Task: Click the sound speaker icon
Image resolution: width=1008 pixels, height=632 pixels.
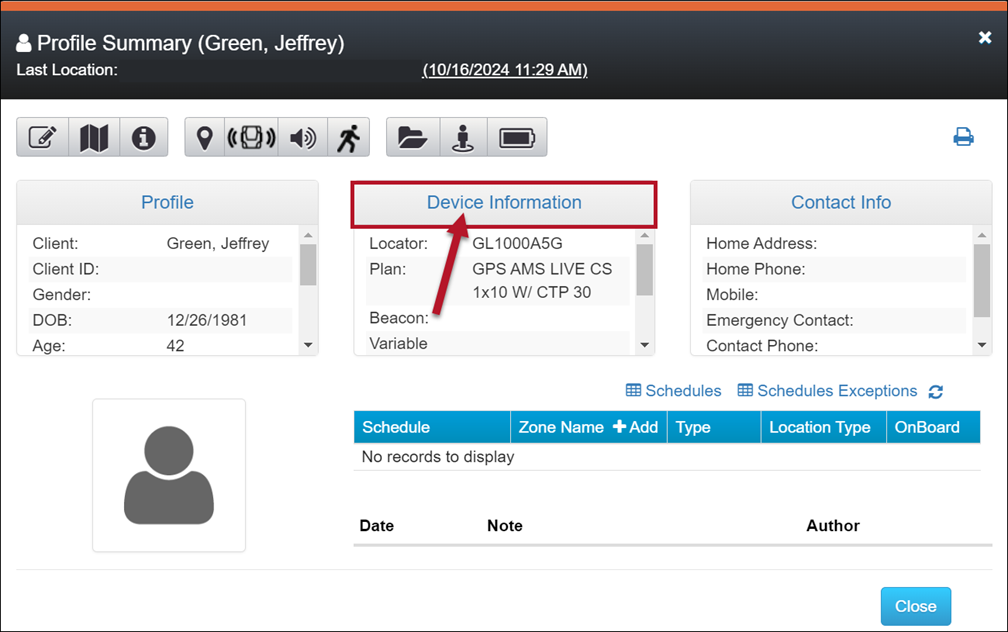Action: click(x=302, y=138)
